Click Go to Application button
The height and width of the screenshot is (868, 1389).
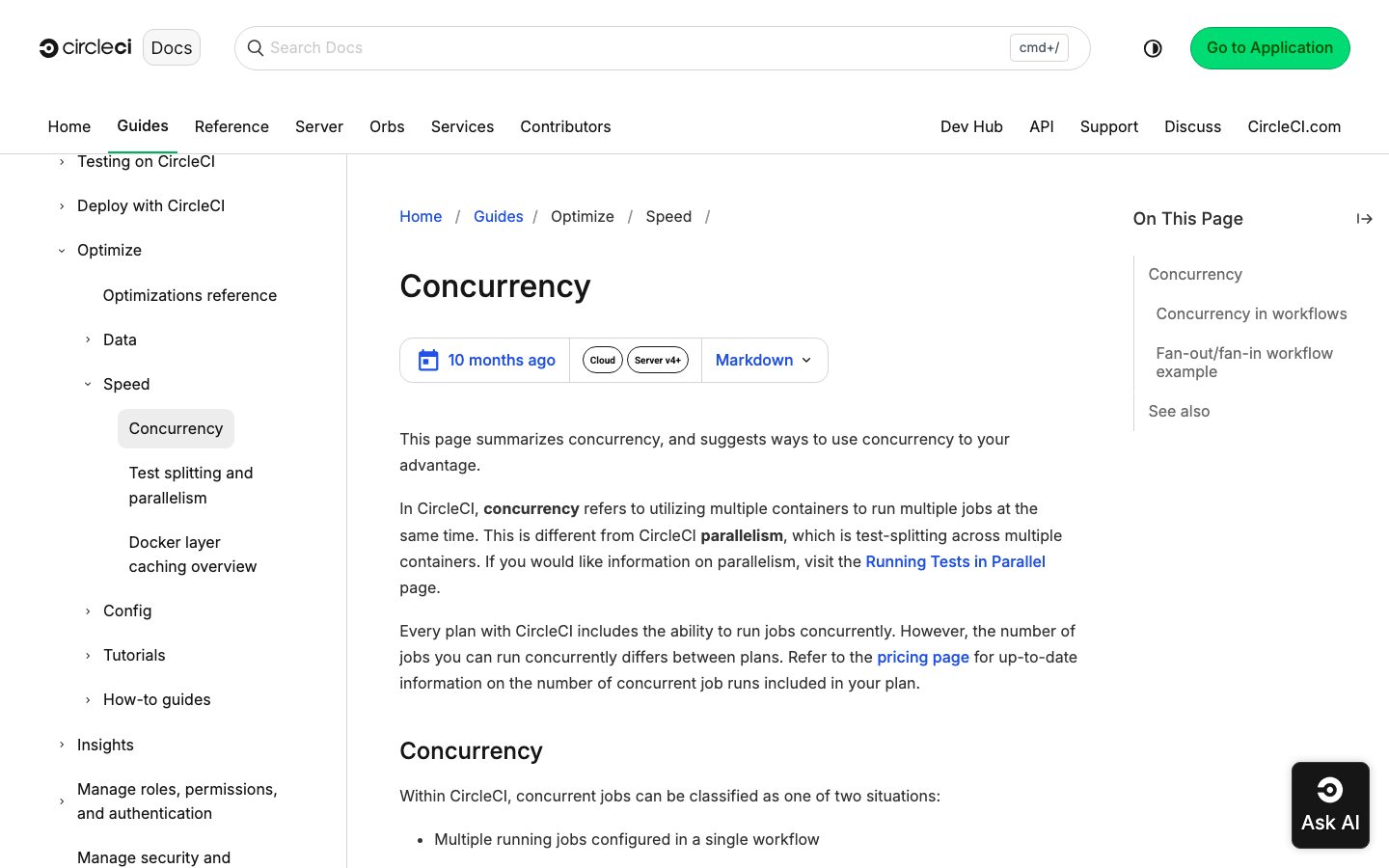click(x=1269, y=48)
